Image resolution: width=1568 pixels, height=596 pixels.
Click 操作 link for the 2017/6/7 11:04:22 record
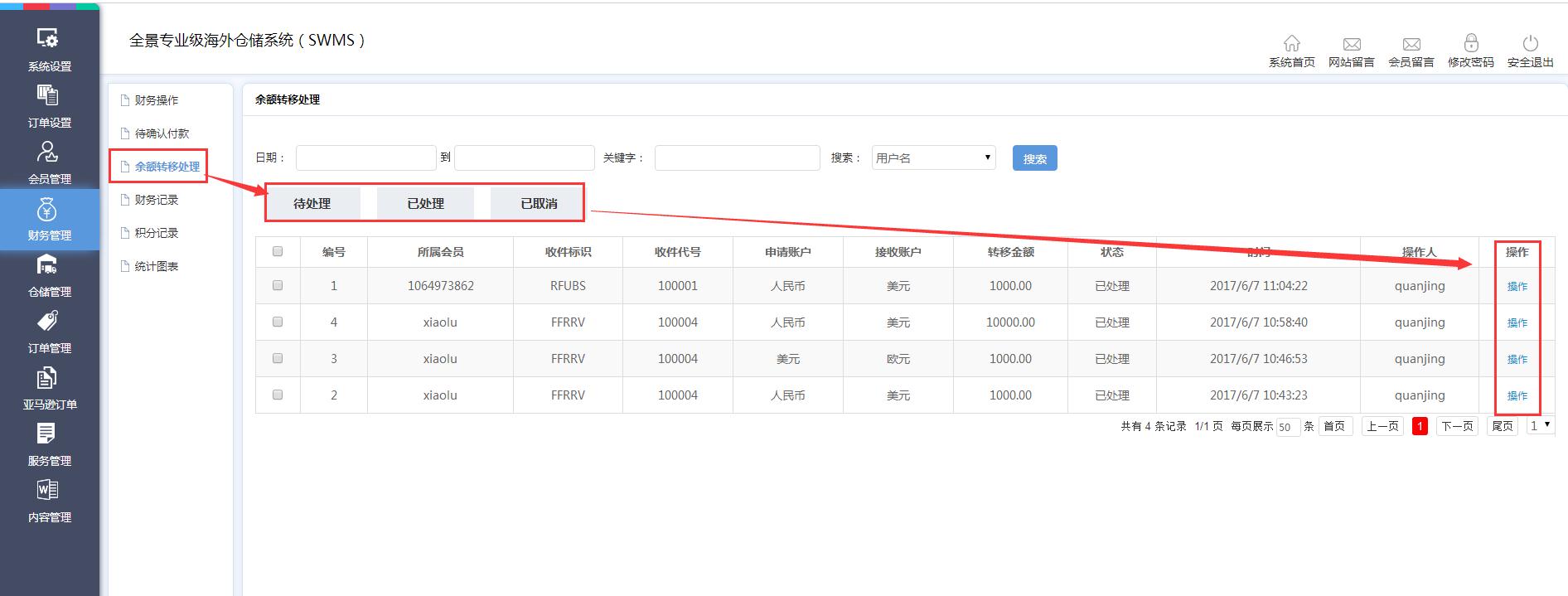coord(1517,286)
